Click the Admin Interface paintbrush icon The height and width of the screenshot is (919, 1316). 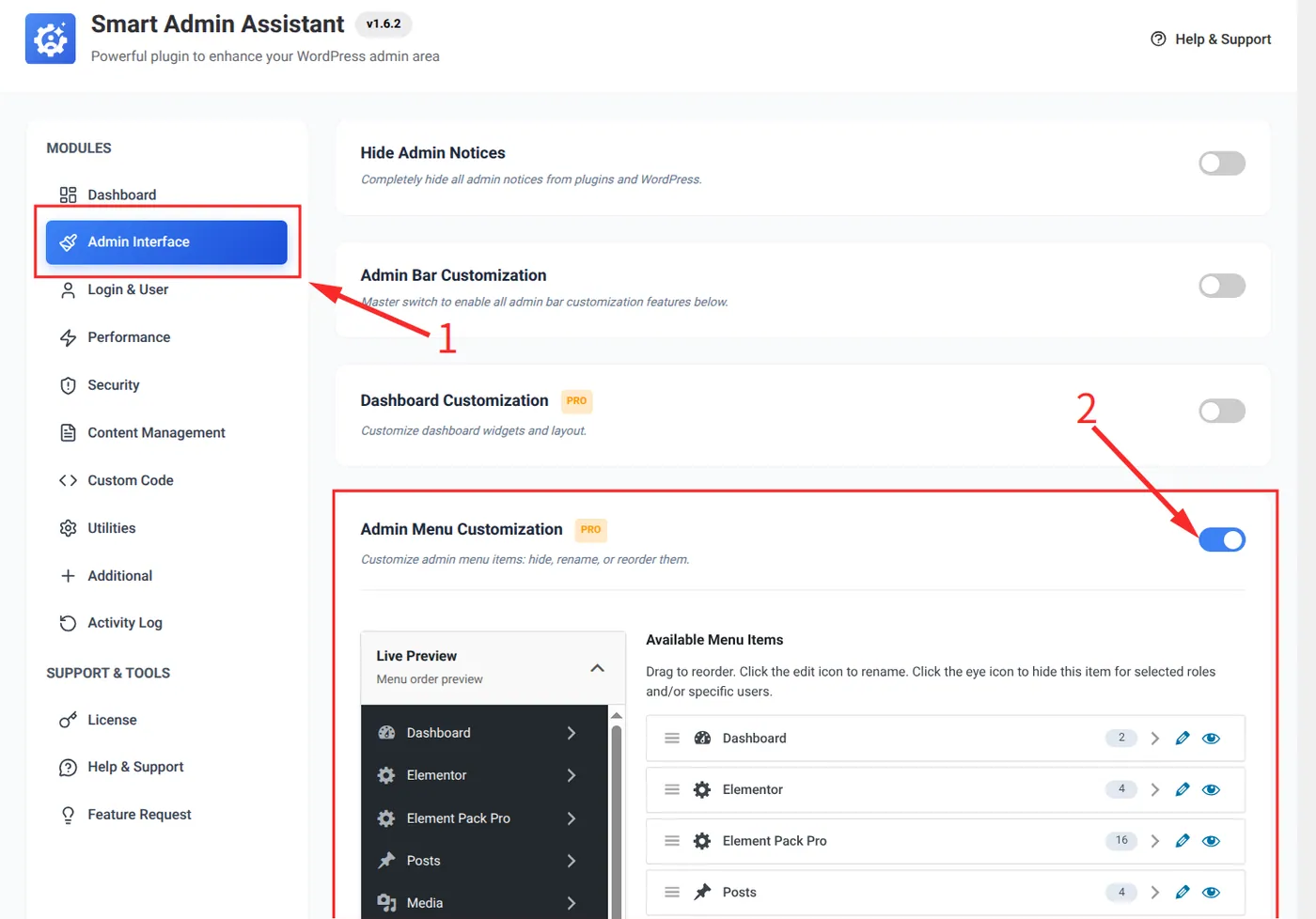(68, 242)
